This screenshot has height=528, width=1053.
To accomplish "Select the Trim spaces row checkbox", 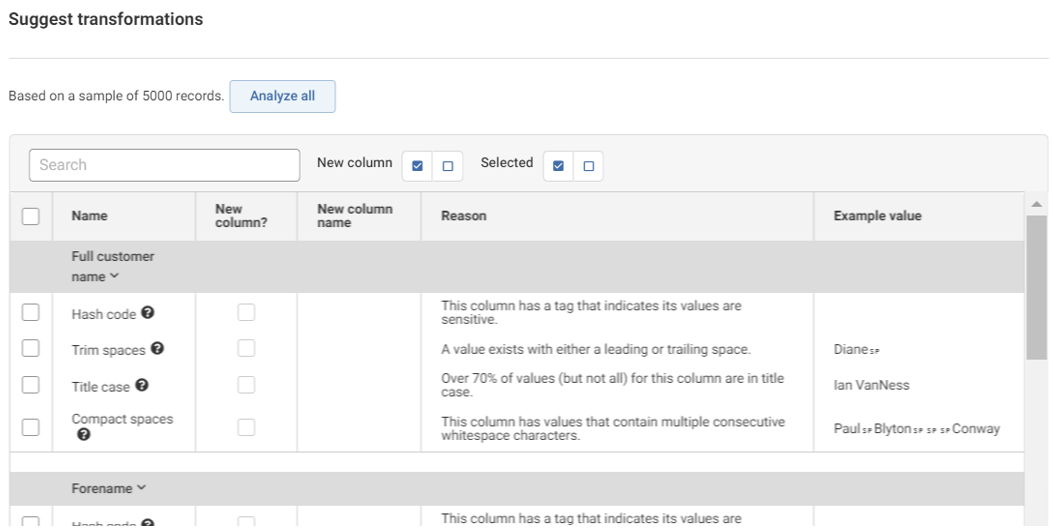I will click(31, 349).
